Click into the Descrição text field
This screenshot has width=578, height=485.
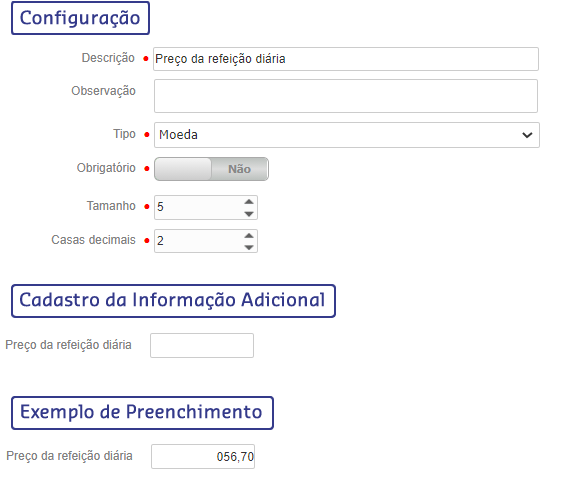pyautogui.click(x=346, y=59)
